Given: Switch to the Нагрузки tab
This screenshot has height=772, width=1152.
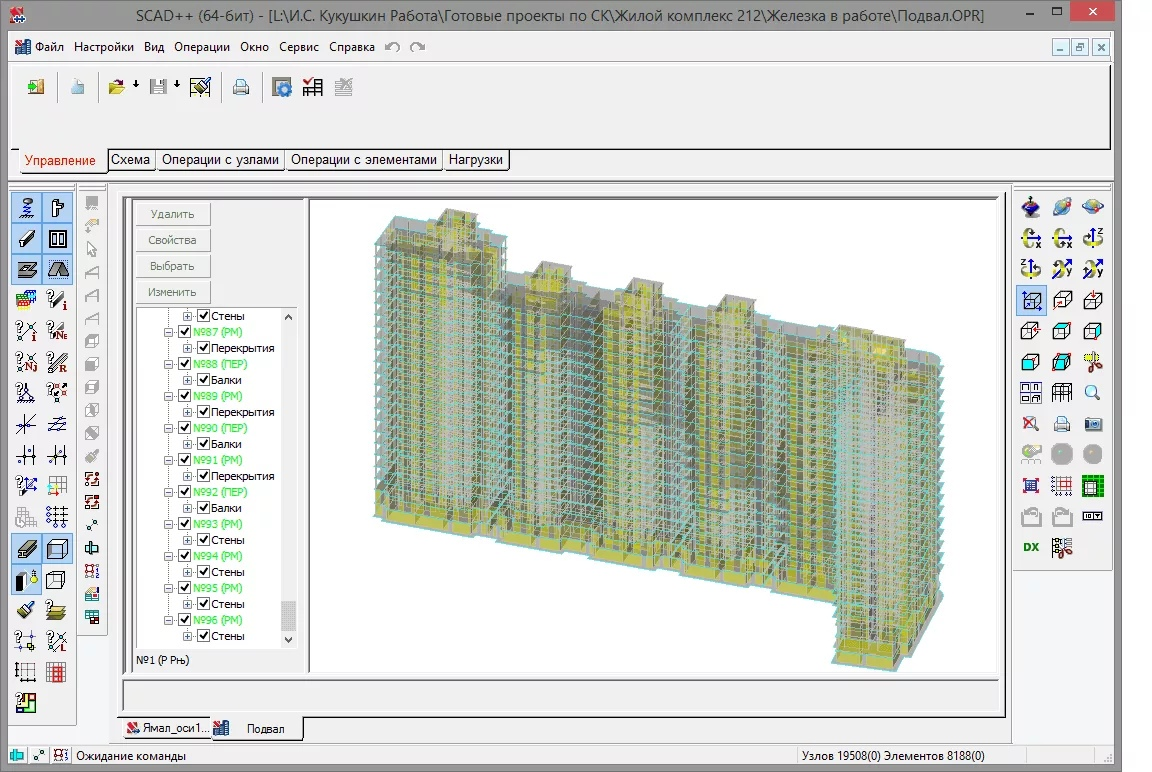Looking at the screenshot, I should (x=476, y=160).
